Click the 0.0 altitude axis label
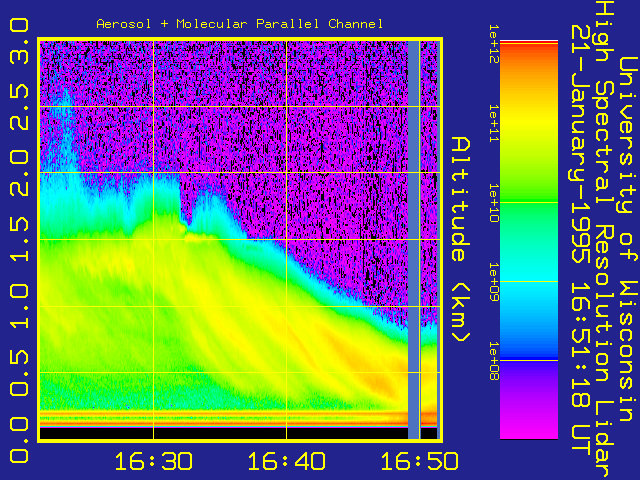This screenshot has width=640, height=480. pyautogui.click(x=19, y=440)
